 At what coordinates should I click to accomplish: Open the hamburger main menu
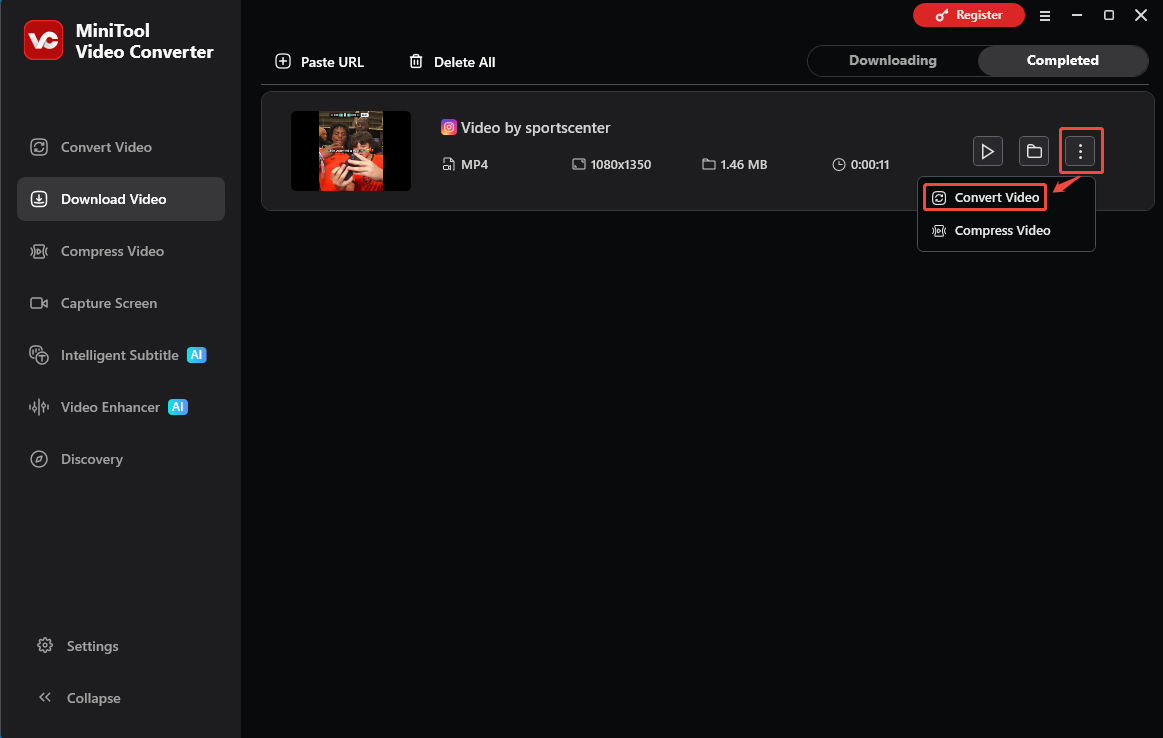(x=1044, y=16)
